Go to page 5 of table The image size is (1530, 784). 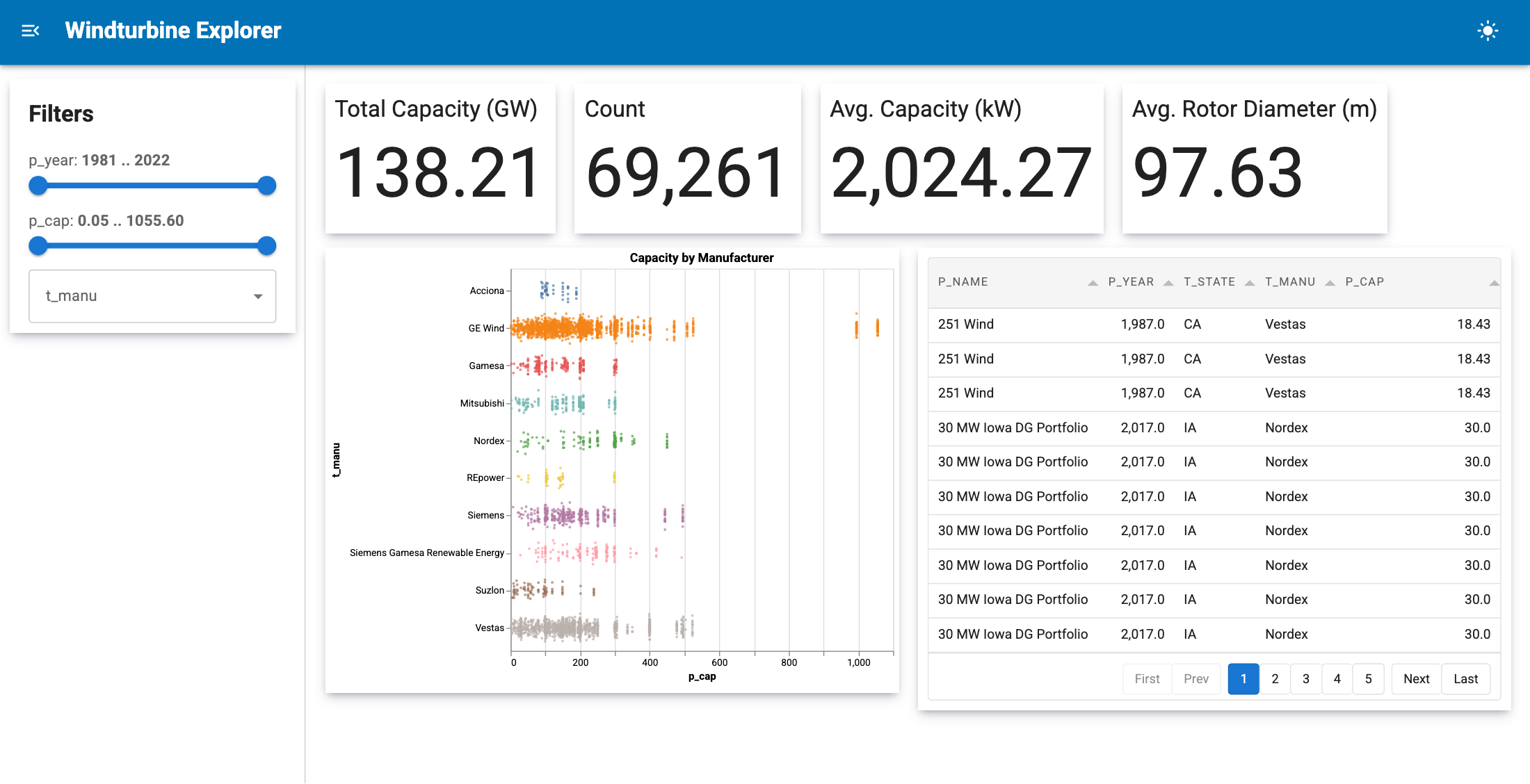[1369, 679]
